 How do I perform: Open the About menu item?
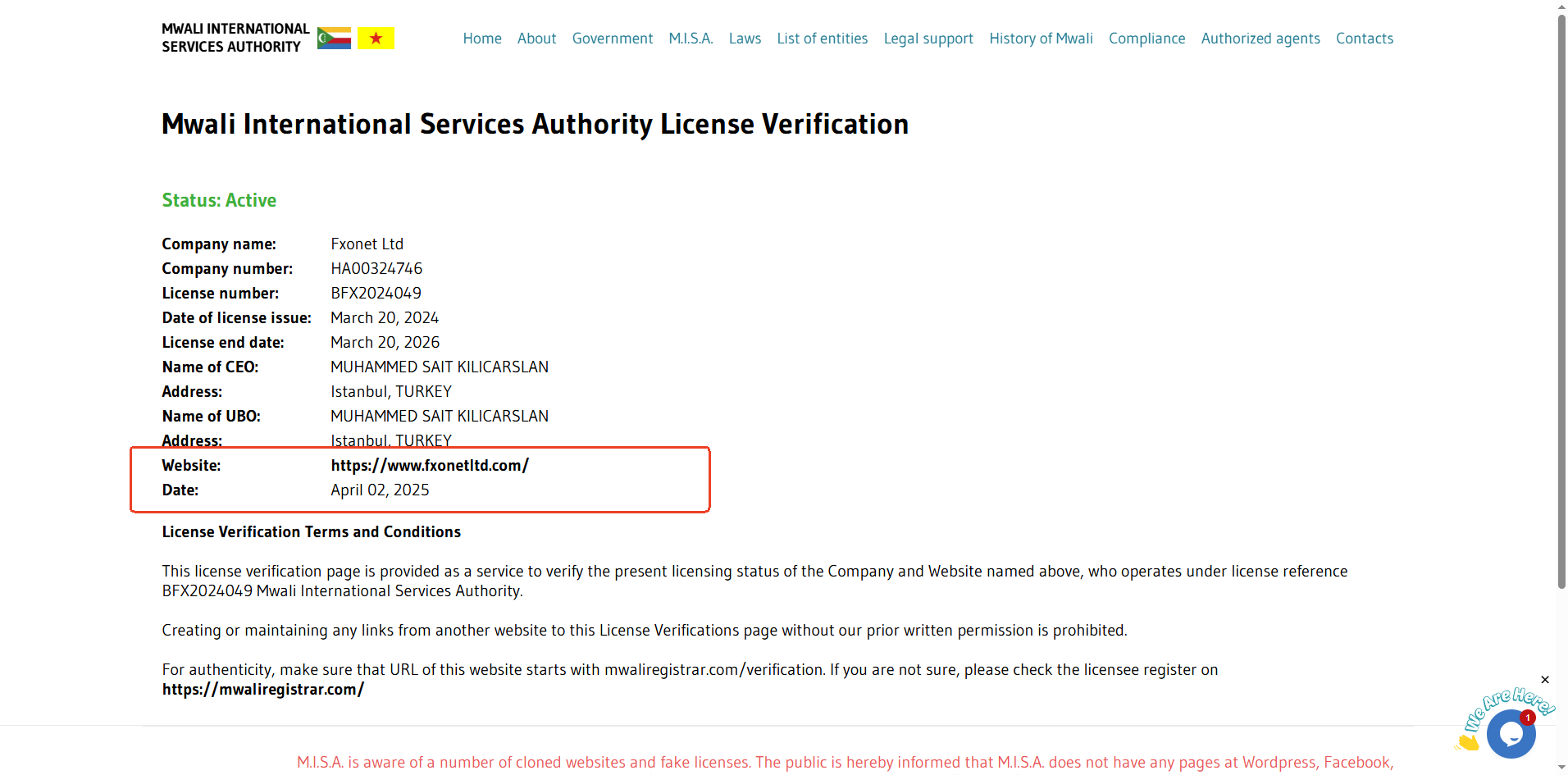pos(536,39)
